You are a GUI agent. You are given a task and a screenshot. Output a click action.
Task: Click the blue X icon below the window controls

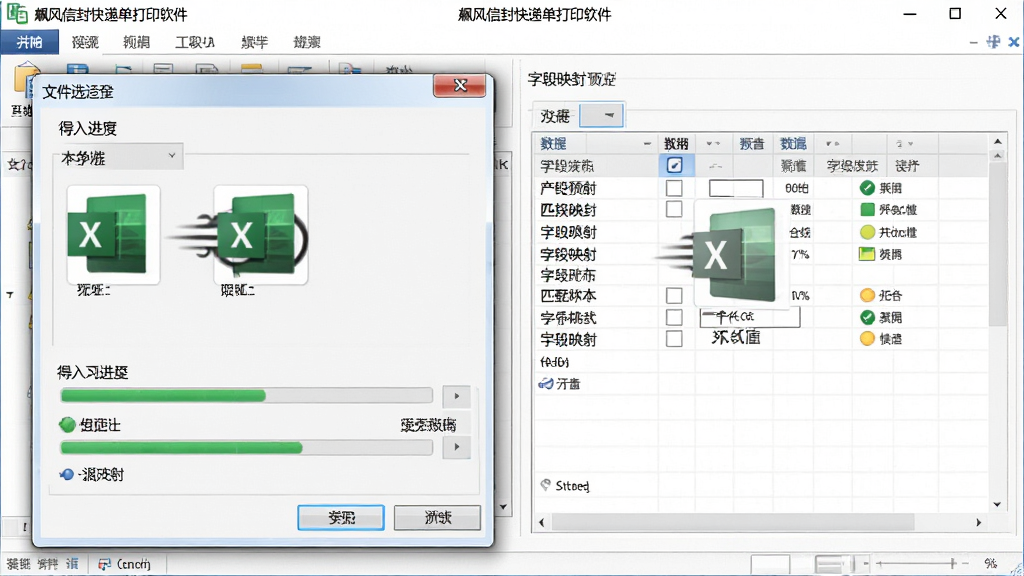pos(1014,42)
